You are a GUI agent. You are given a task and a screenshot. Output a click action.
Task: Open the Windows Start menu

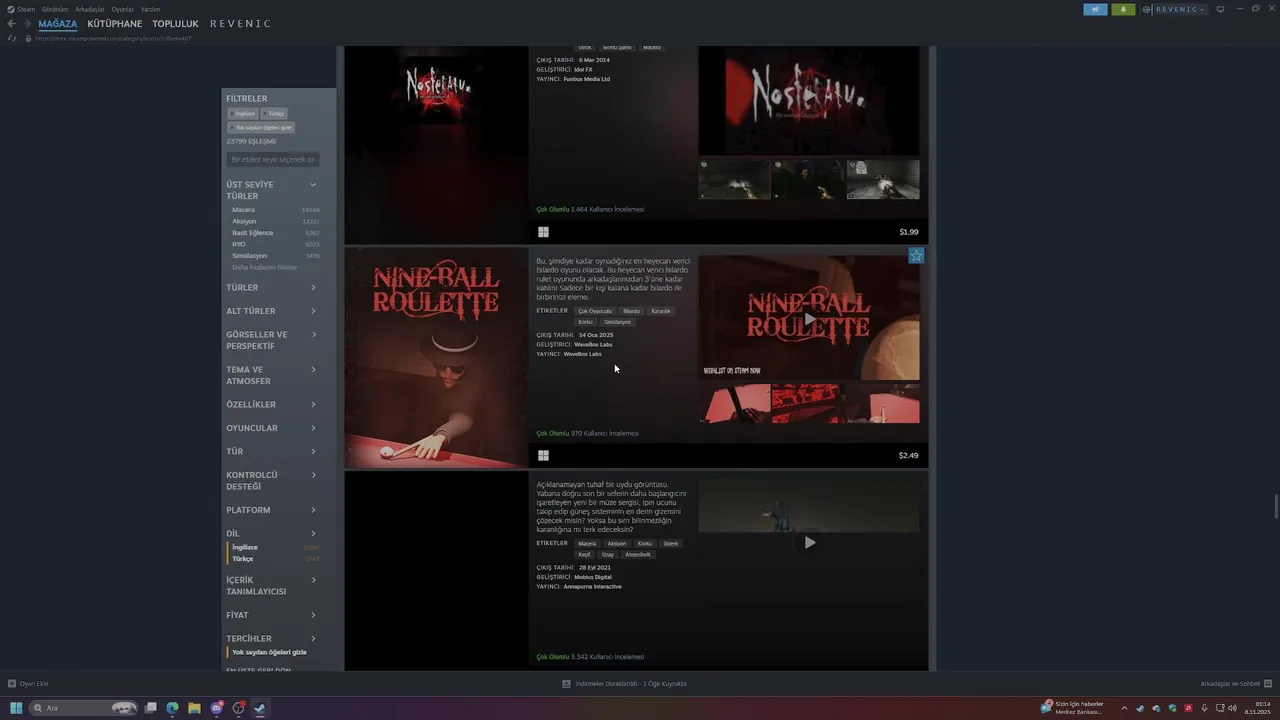pos(16,708)
